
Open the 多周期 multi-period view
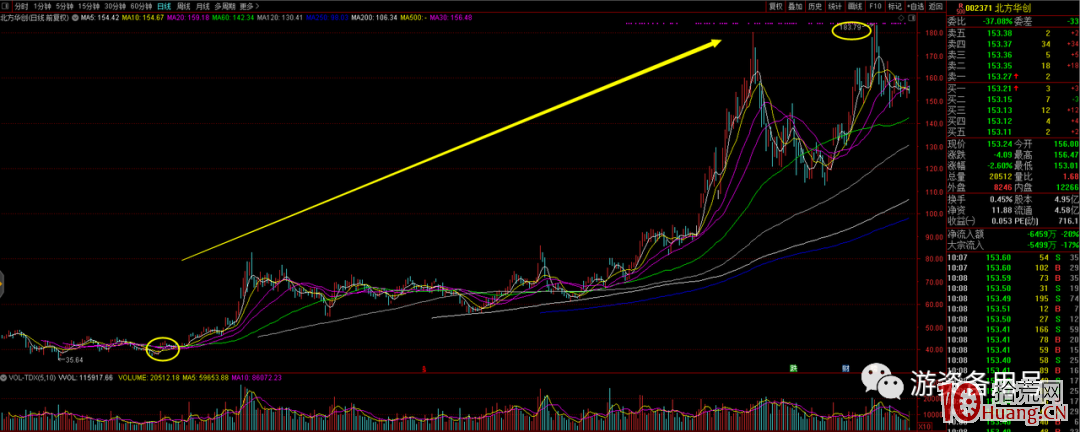point(225,6)
